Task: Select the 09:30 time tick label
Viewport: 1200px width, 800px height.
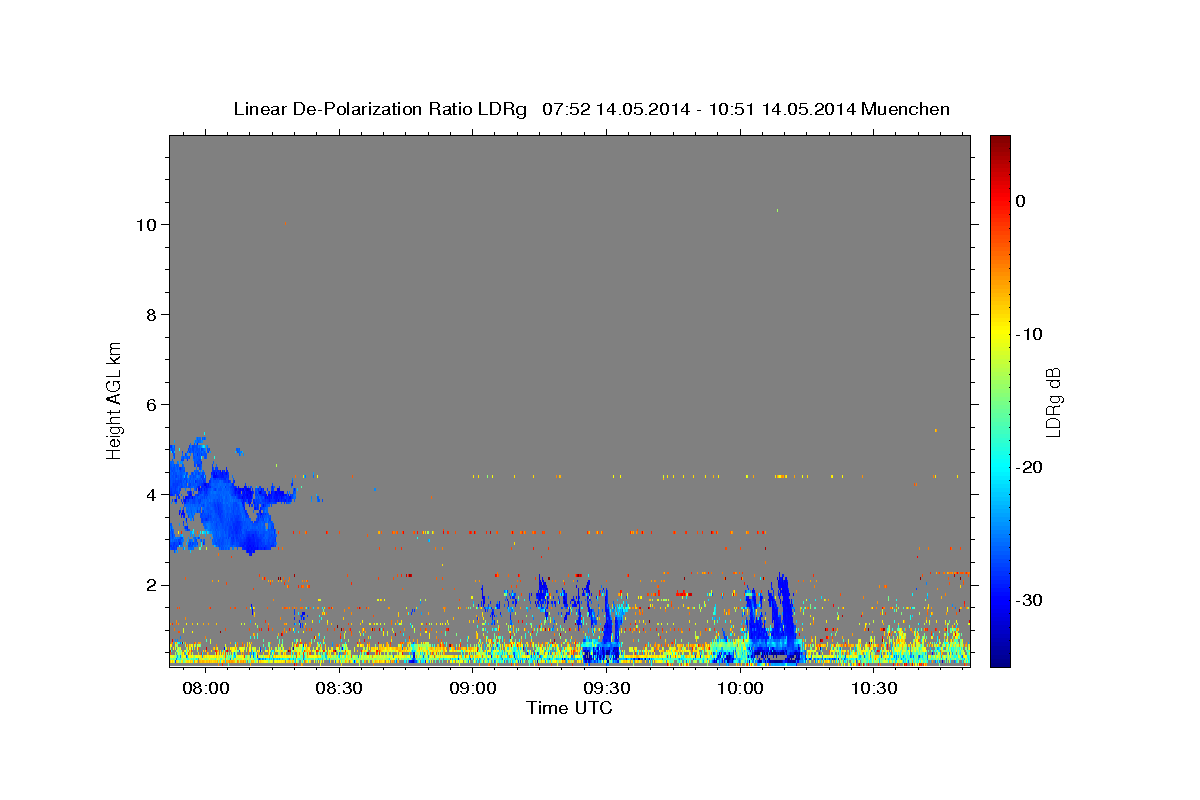Action: (x=606, y=689)
